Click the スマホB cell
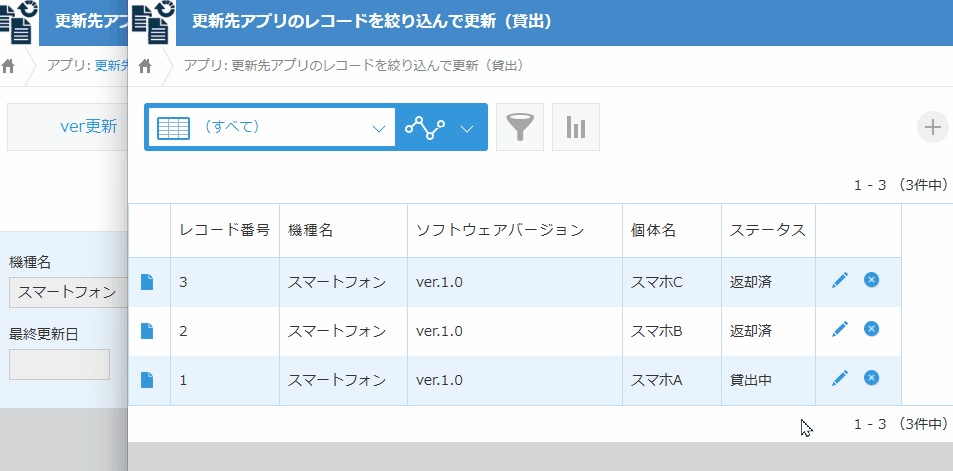The height and width of the screenshot is (471, 953). 672,331
